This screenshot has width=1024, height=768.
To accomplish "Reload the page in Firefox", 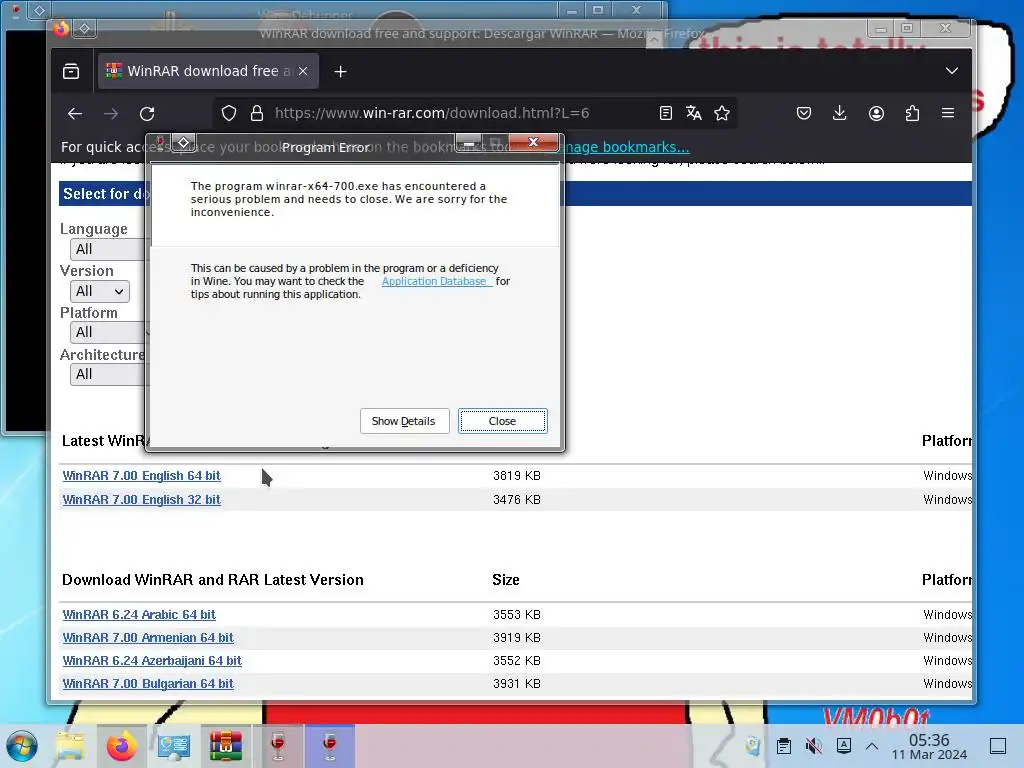I will pyautogui.click(x=147, y=114).
